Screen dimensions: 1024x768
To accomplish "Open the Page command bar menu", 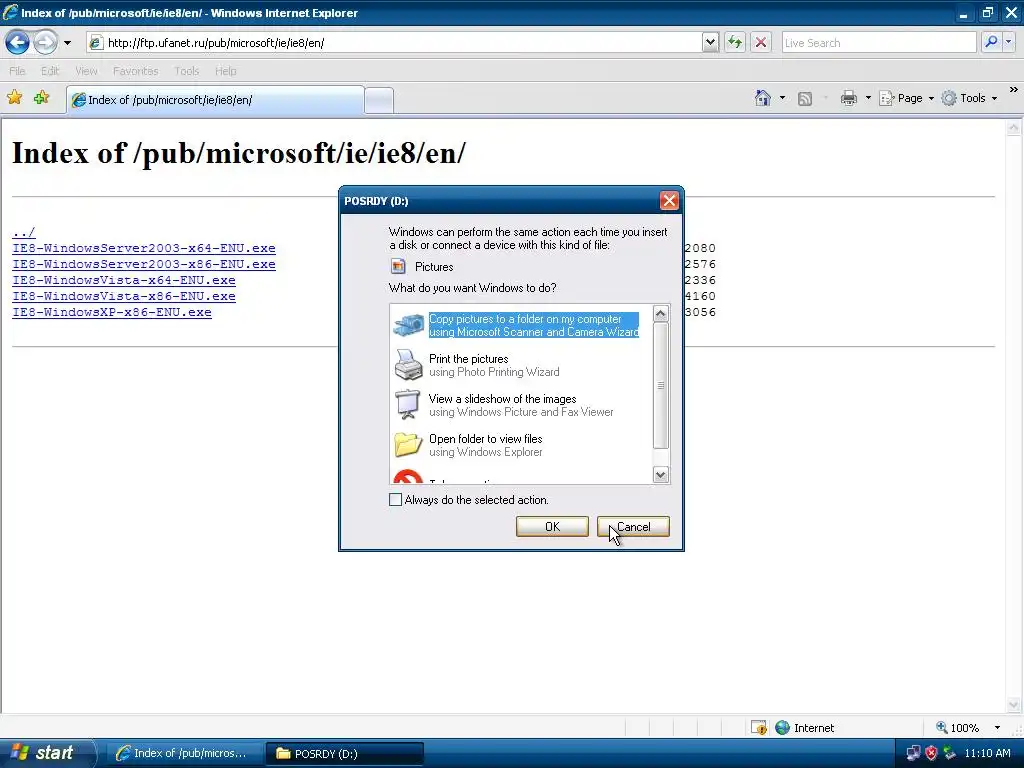I will 907,99.
